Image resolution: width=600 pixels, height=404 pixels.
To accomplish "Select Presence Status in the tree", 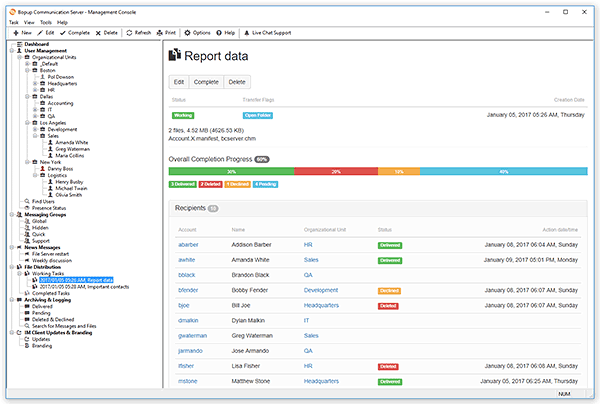I will (49, 208).
